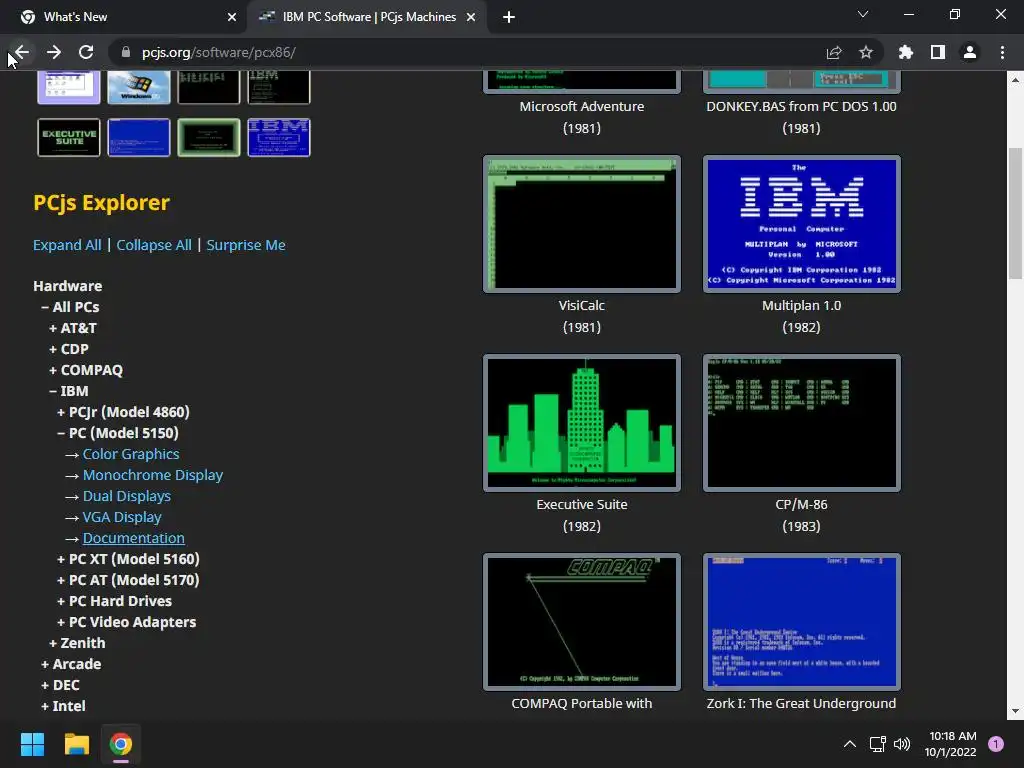Expand the PCjr (Model 4860) node
This screenshot has height=768, width=1024.
click(123, 412)
